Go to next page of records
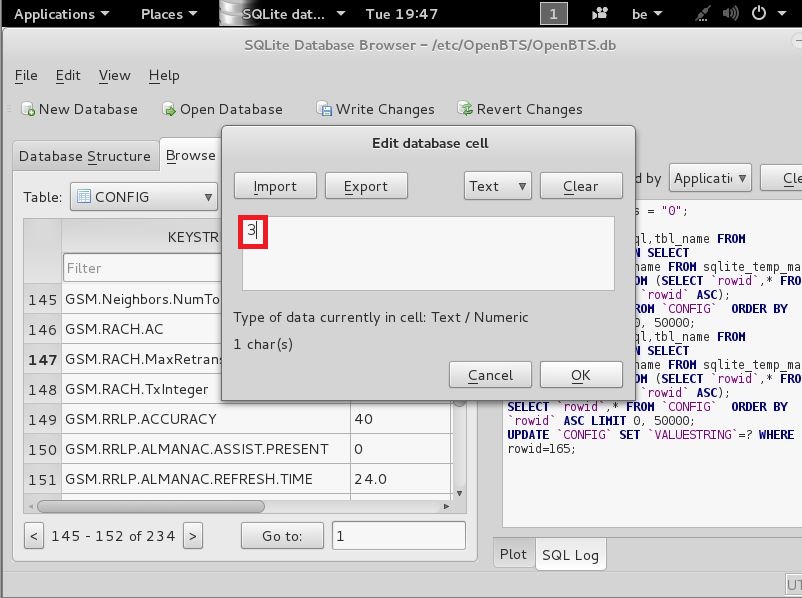 point(193,536)
